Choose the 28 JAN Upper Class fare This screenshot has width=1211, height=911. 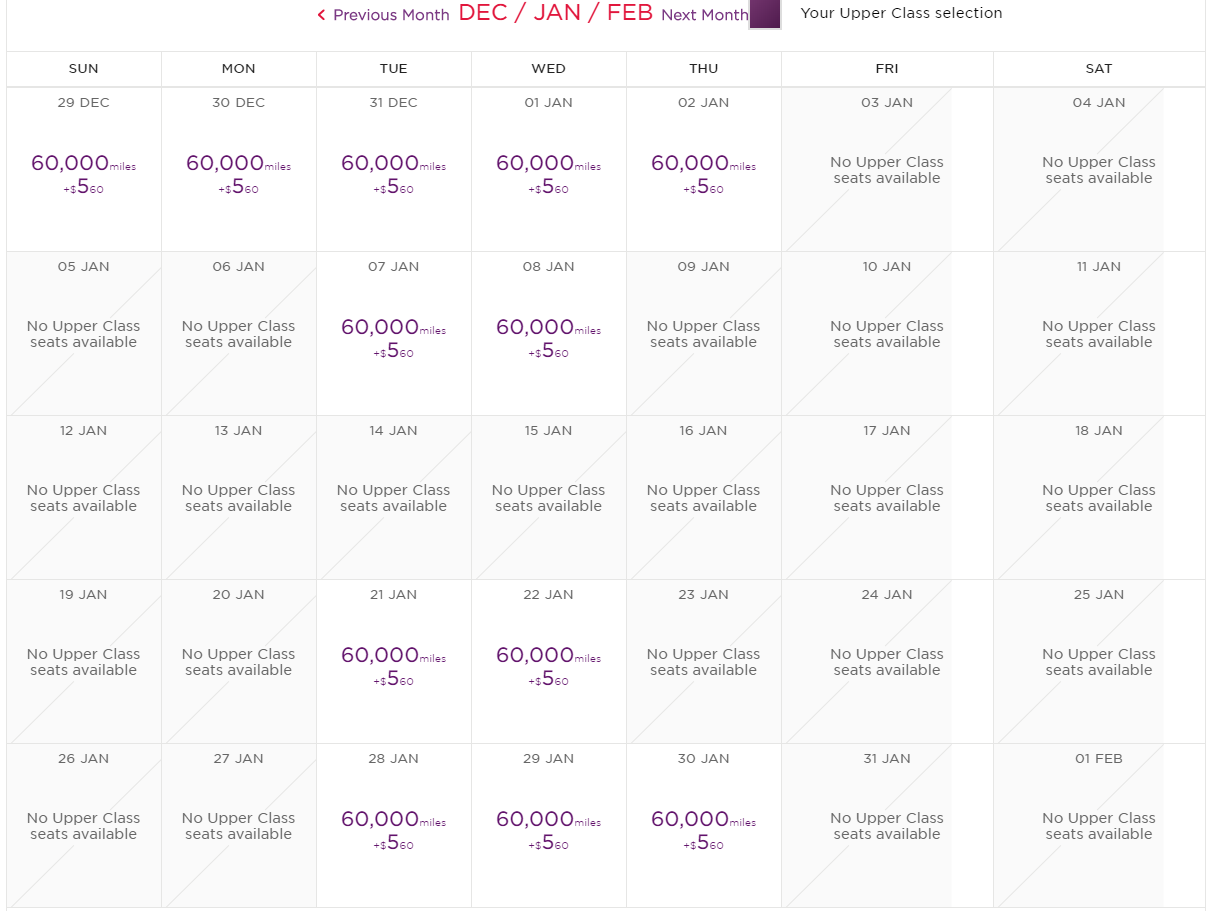(393, 826)
